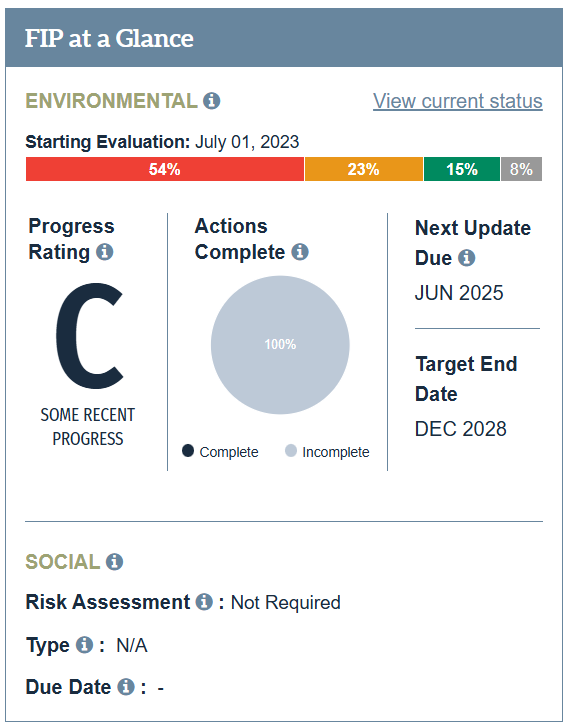
Task: Click the green 15% bar segment
Action: [x=462, y=169]
